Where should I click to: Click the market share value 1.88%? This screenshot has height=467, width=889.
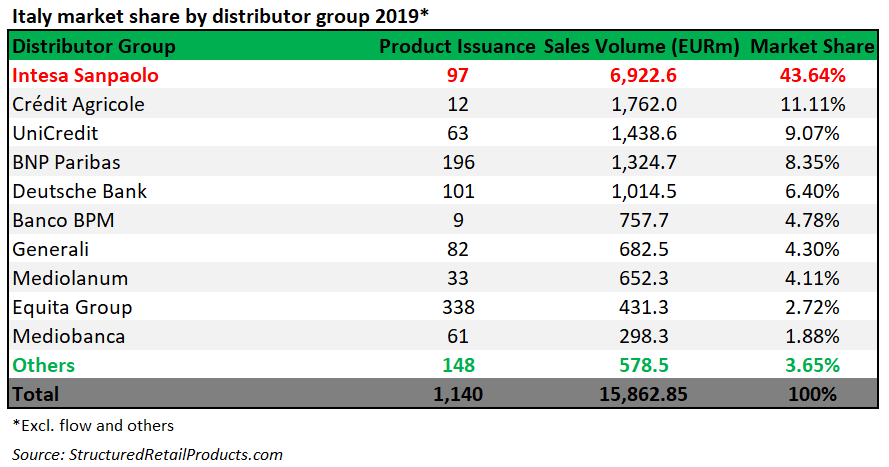coord(812,337)
